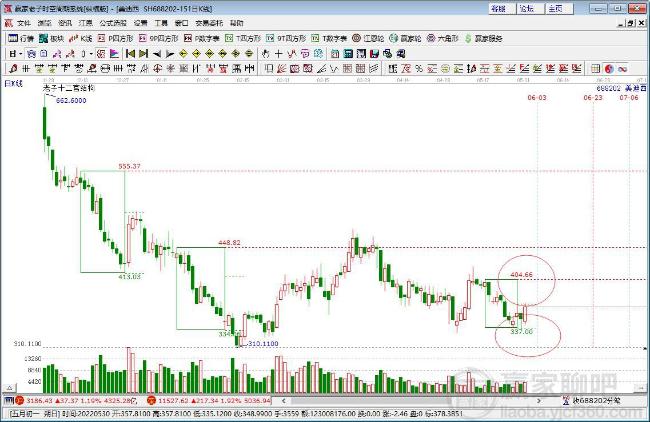
Task: Click the grid table icon in drawing toolbar
Action: (x=596, y=68)
